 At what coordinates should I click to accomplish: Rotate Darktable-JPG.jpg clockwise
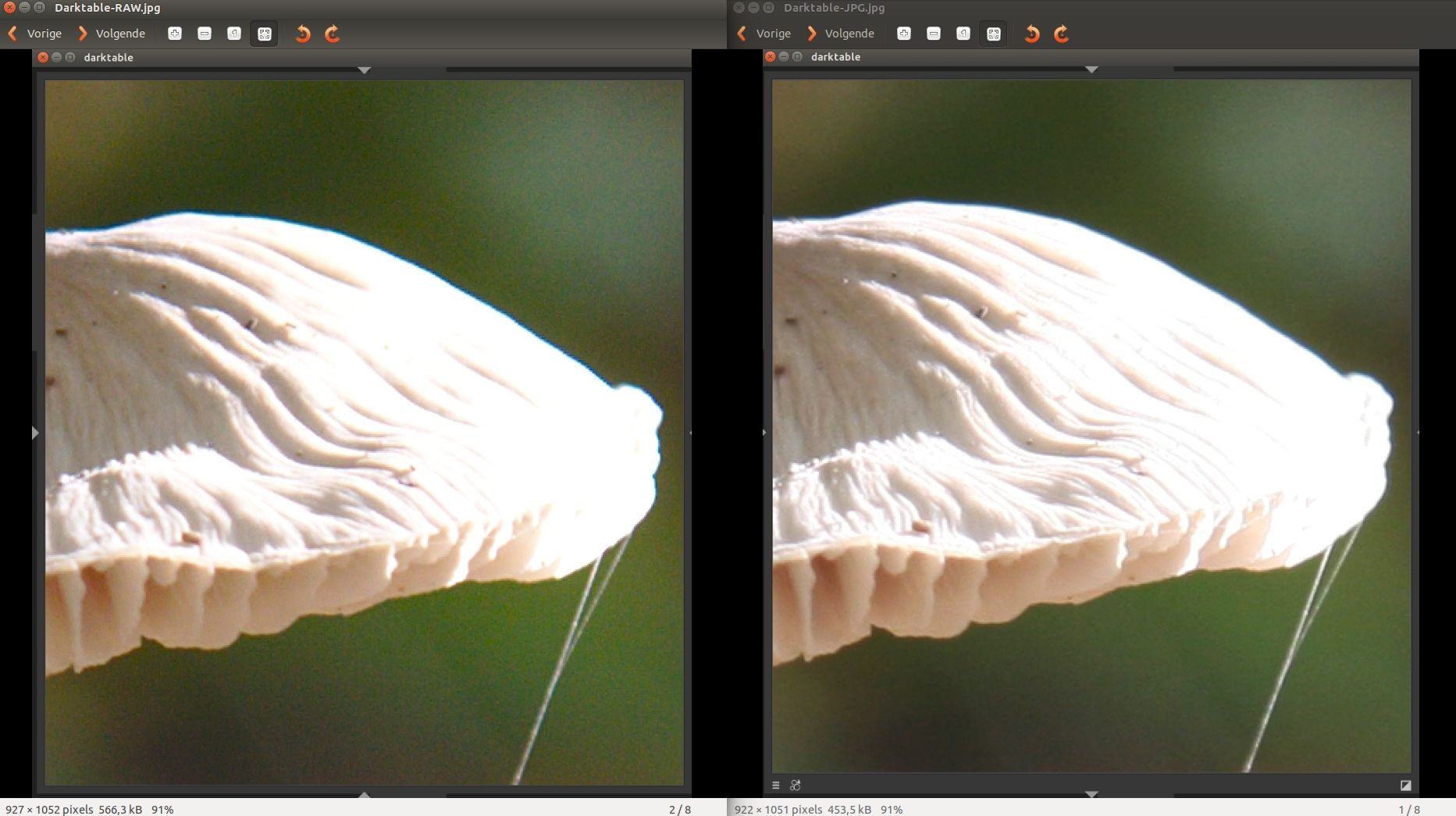pyautogui.click(x=1062, y=34)
